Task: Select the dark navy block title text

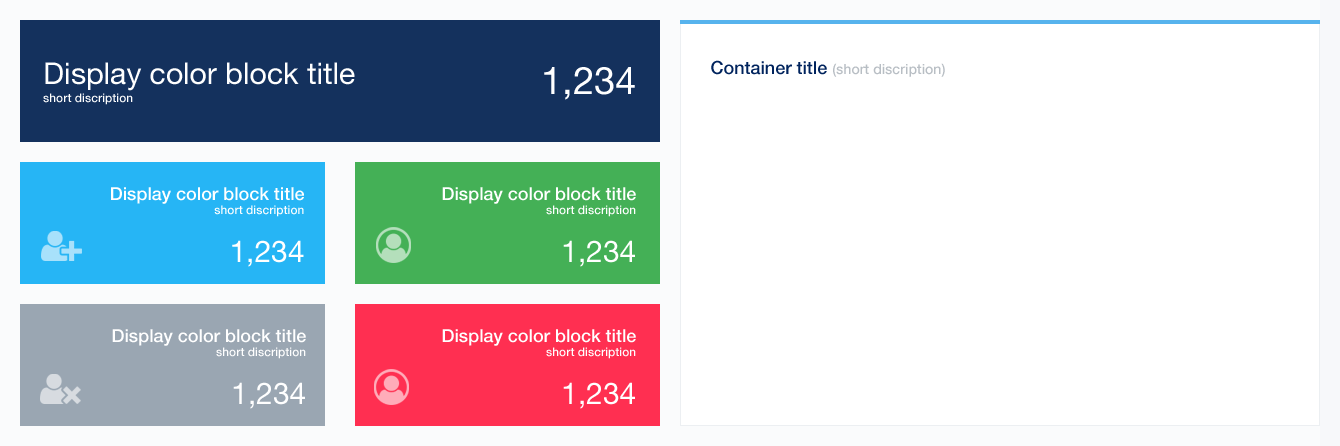Action: (199, 74)
